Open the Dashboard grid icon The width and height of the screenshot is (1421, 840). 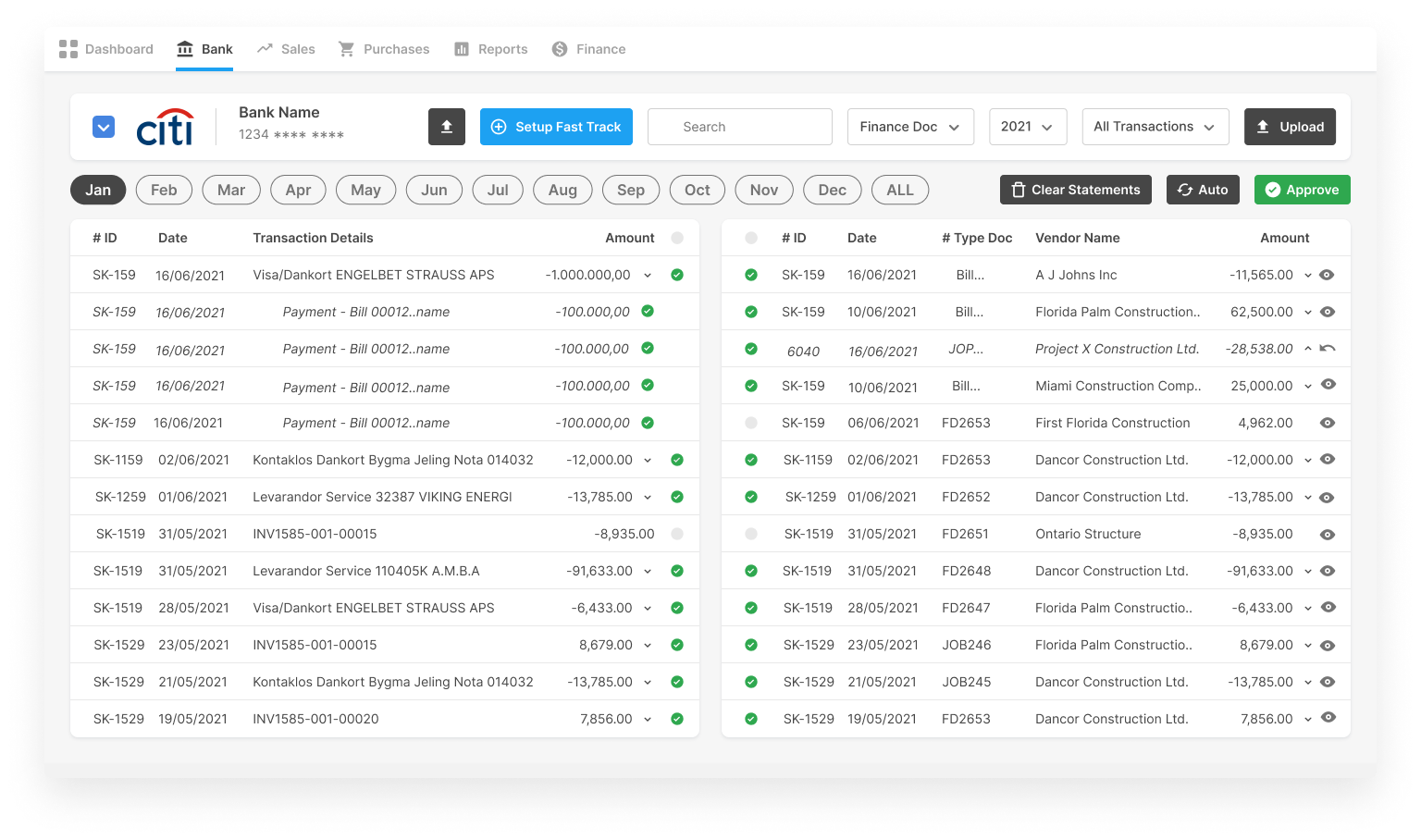(68, 49)
